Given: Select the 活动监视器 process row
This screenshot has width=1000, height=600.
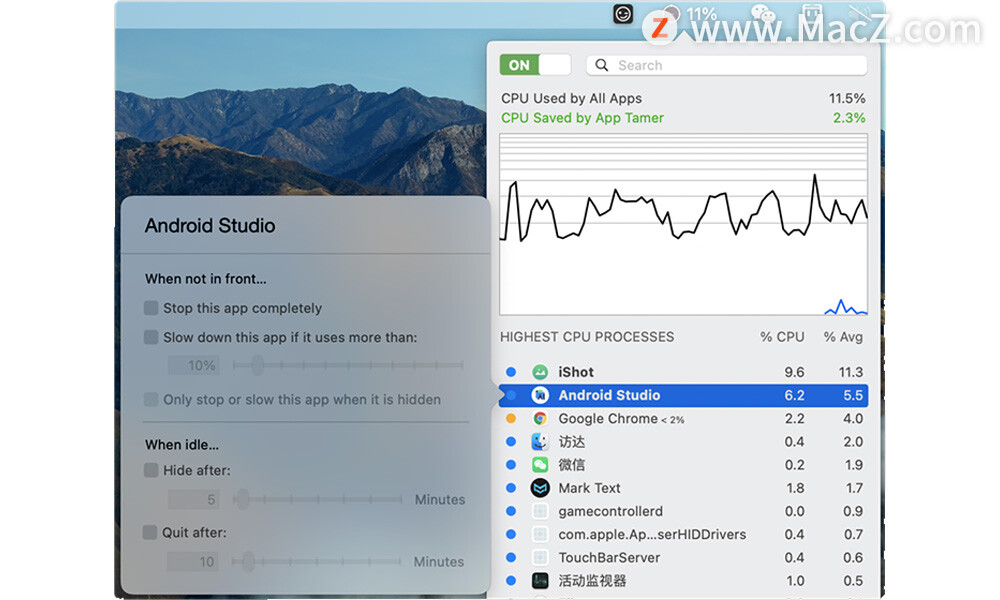Looking at the screenshot, I should (683, 581).
